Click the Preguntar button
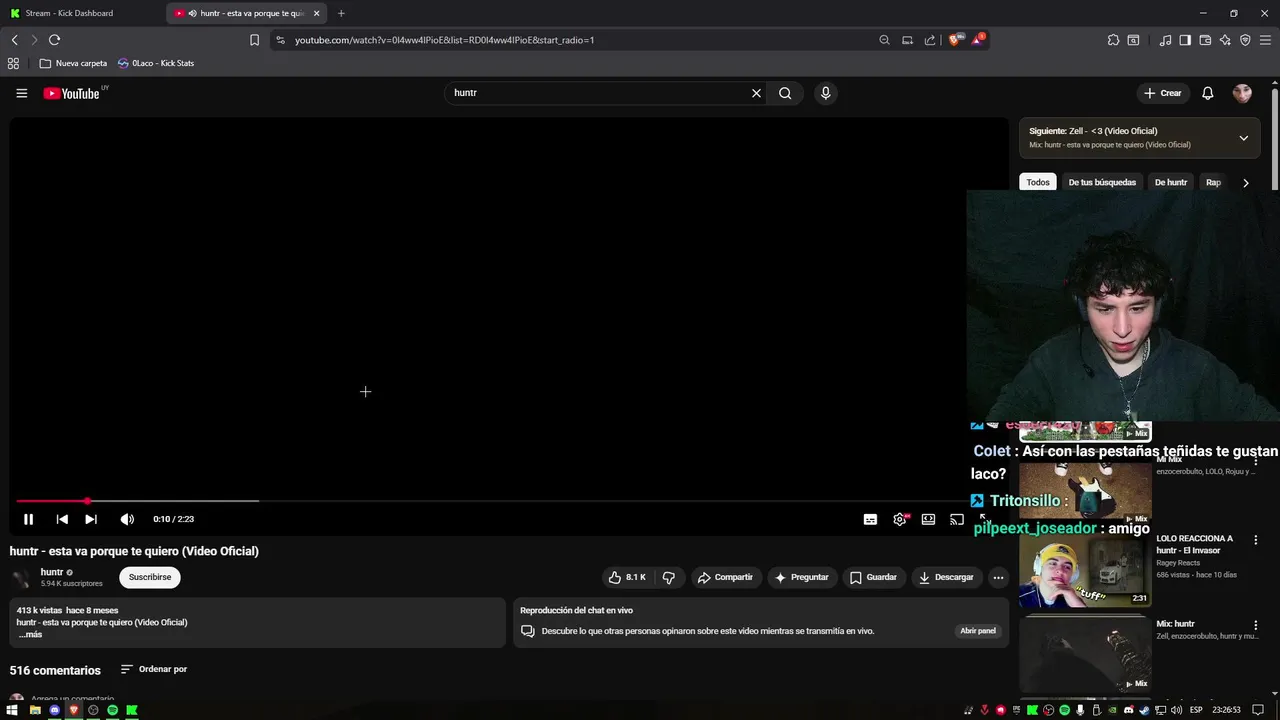Screen dimensions: 1280x720 [801, 577]
